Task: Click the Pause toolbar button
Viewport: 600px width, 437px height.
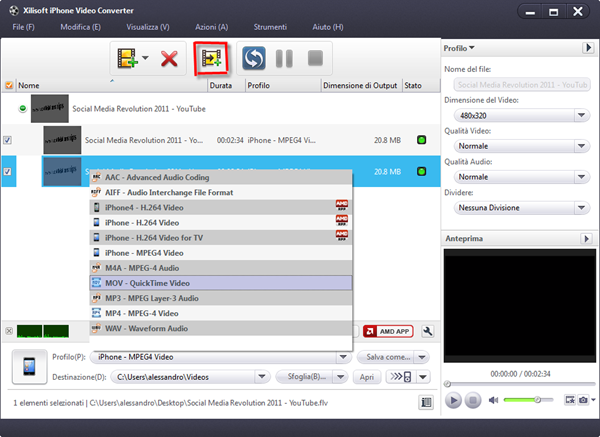Action: pos(284,59)
